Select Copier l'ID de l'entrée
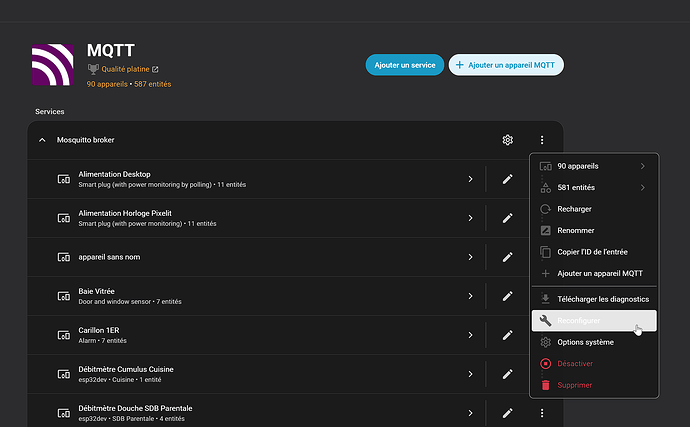 pyautogui.click(x=594, y=252)
